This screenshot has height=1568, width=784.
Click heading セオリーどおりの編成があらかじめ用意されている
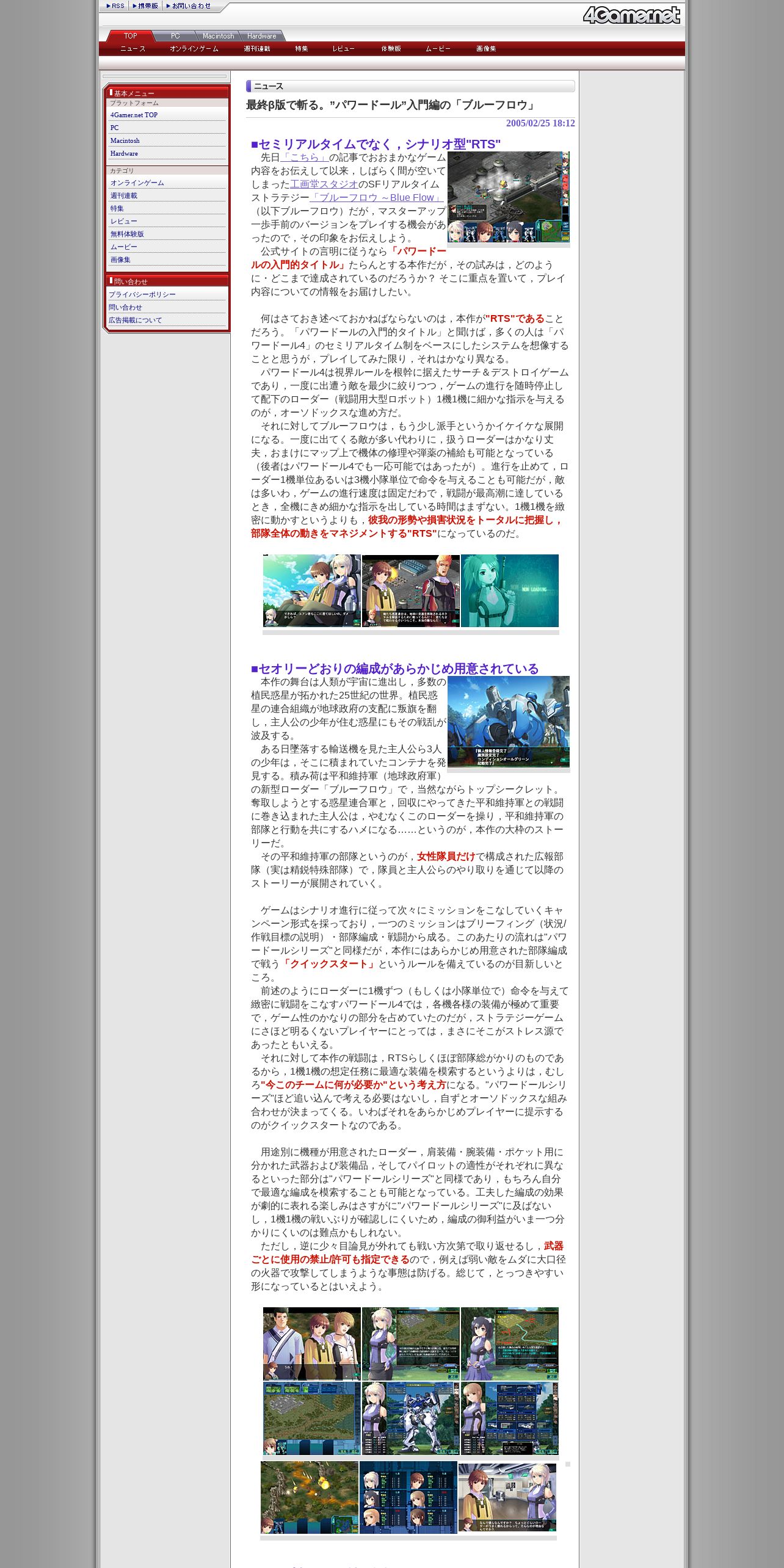(x=394, y=669)
